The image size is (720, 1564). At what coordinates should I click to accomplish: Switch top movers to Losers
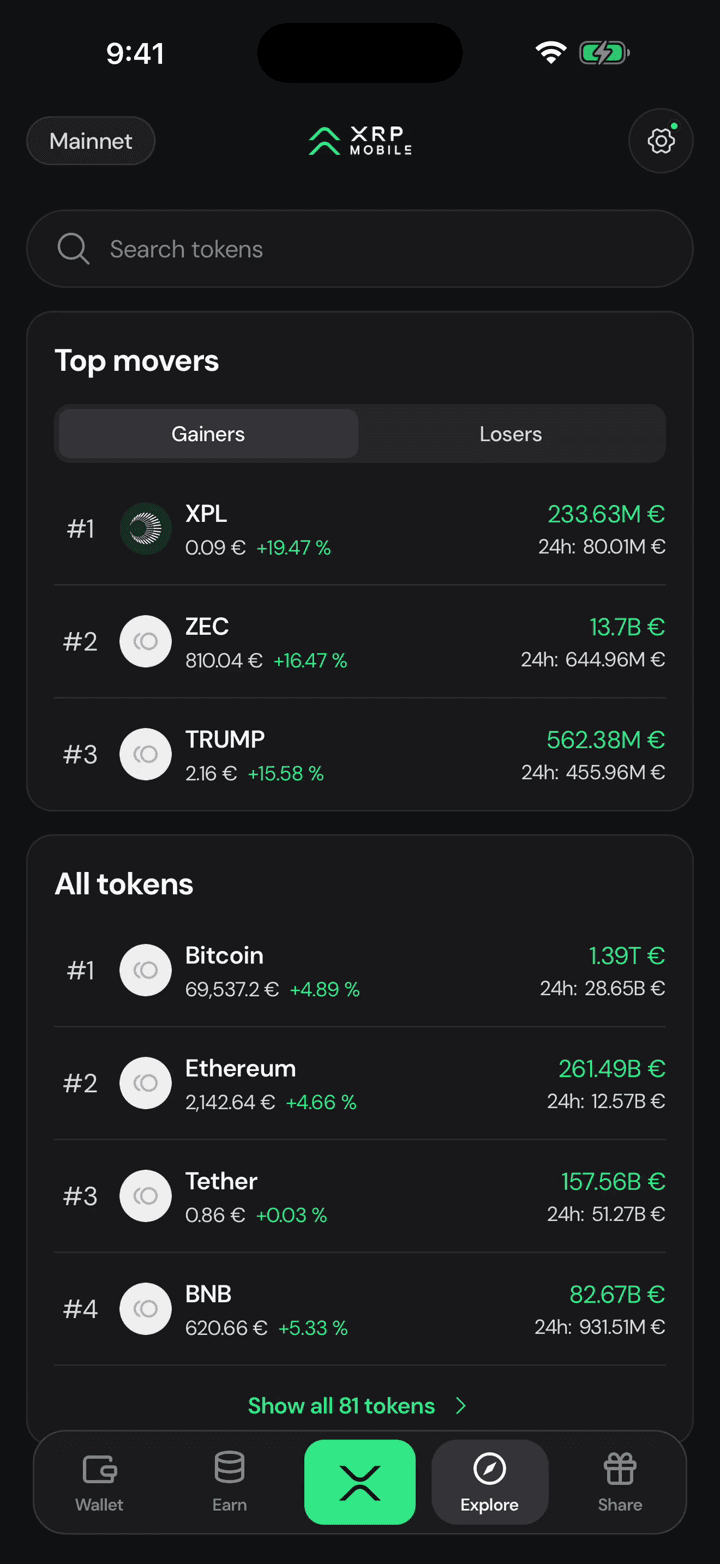tap(511, 434)
